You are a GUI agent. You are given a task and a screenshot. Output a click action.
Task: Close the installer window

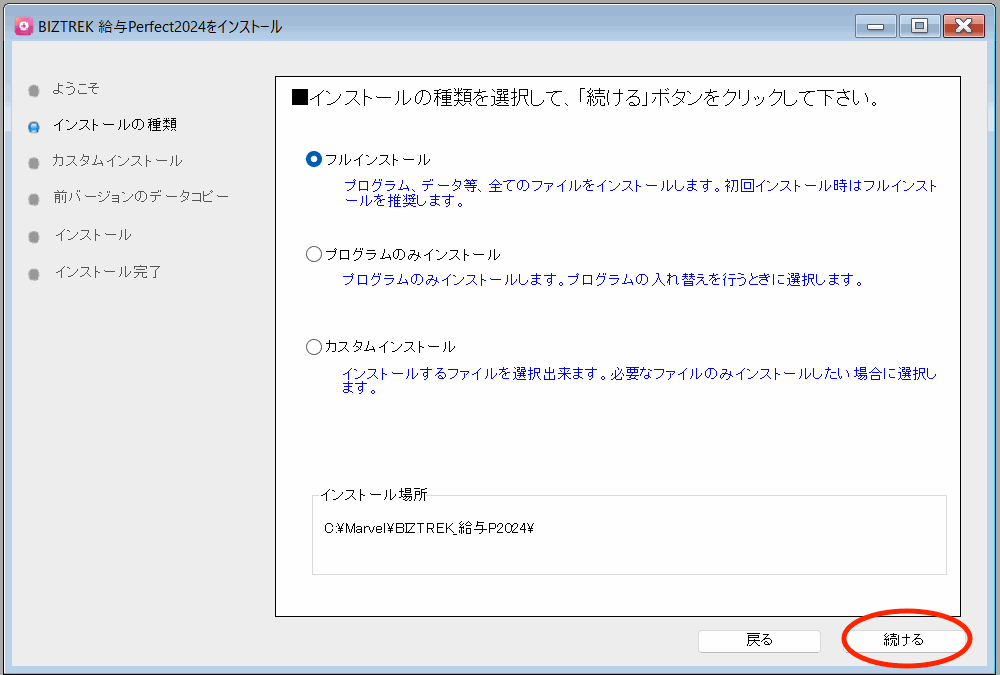(x=964, y=26)
